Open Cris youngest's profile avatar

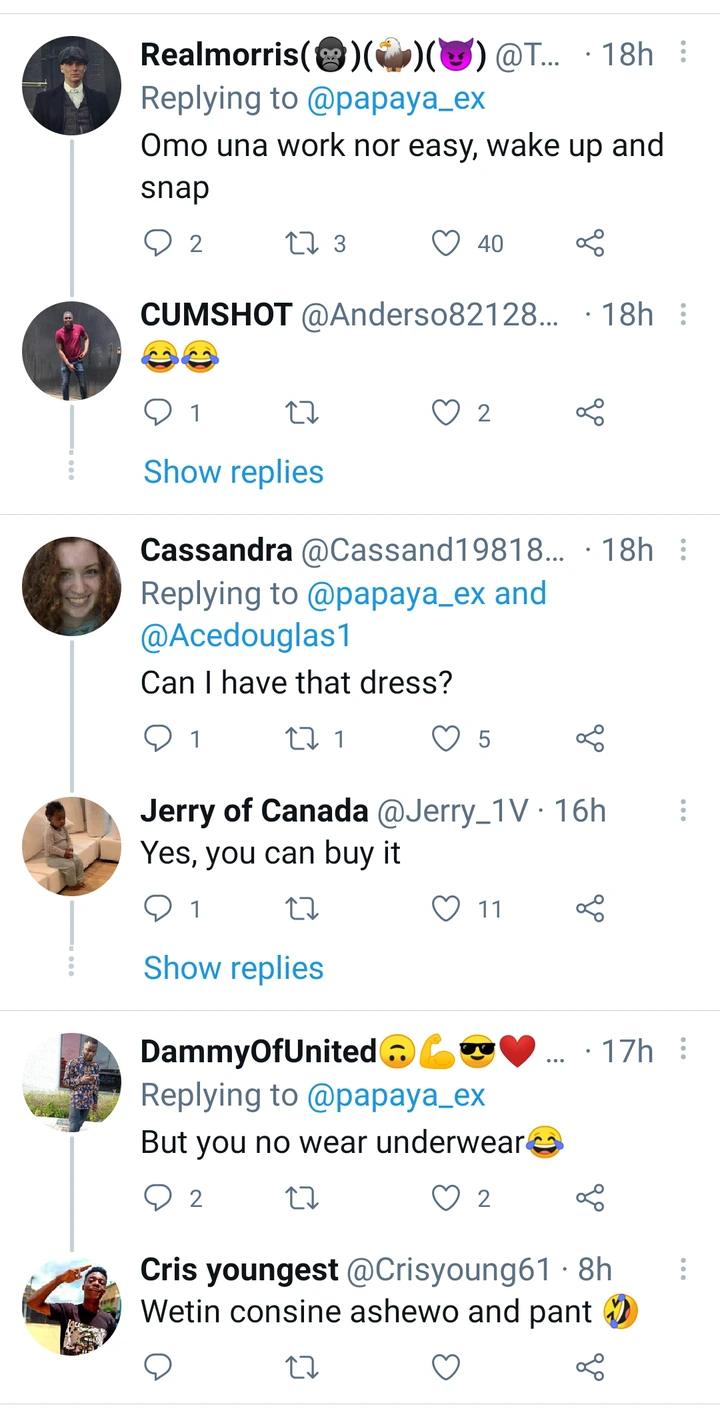(71, 1306)
